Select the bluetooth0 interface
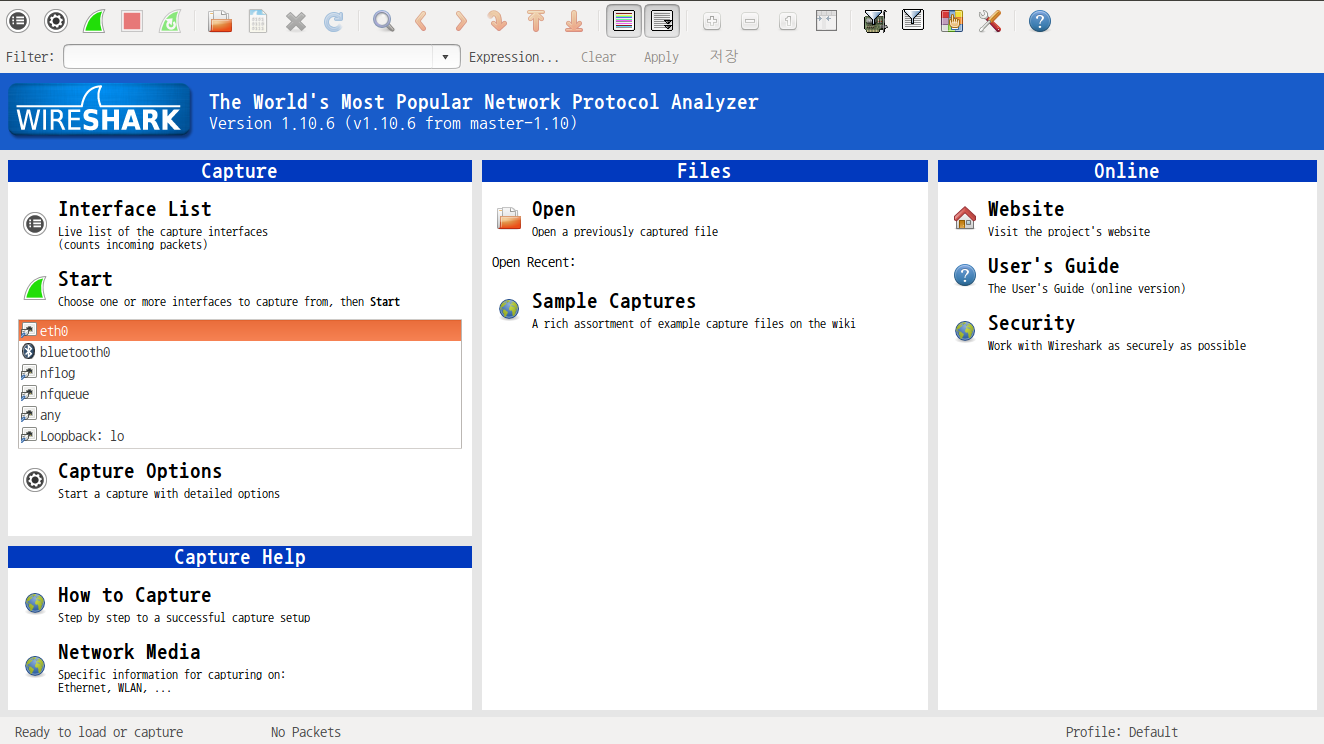The image size is (1324, 744). point(240,352)
